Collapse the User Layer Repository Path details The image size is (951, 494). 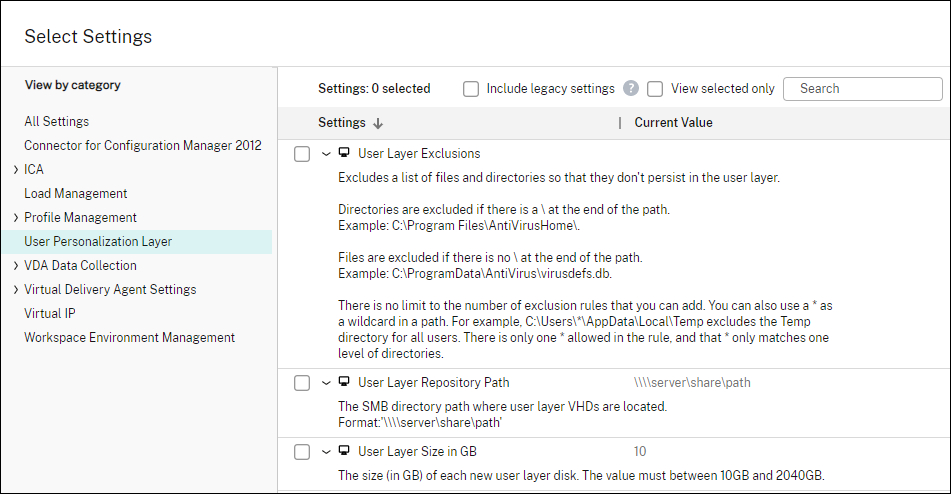pos(326,382)
